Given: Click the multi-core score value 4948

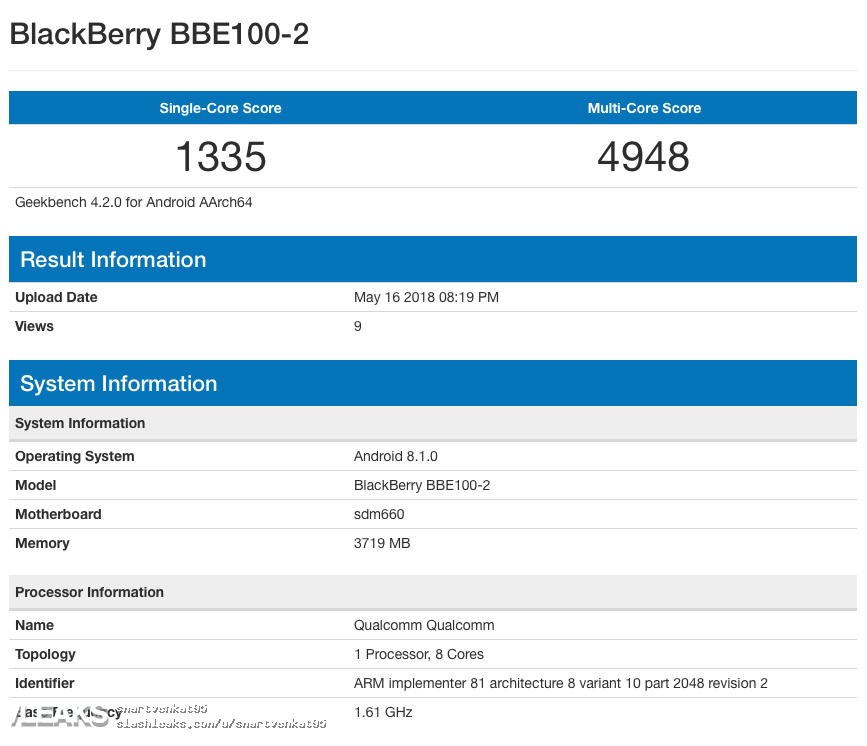Looking at the screenshot, I should [x=644, y=157].
